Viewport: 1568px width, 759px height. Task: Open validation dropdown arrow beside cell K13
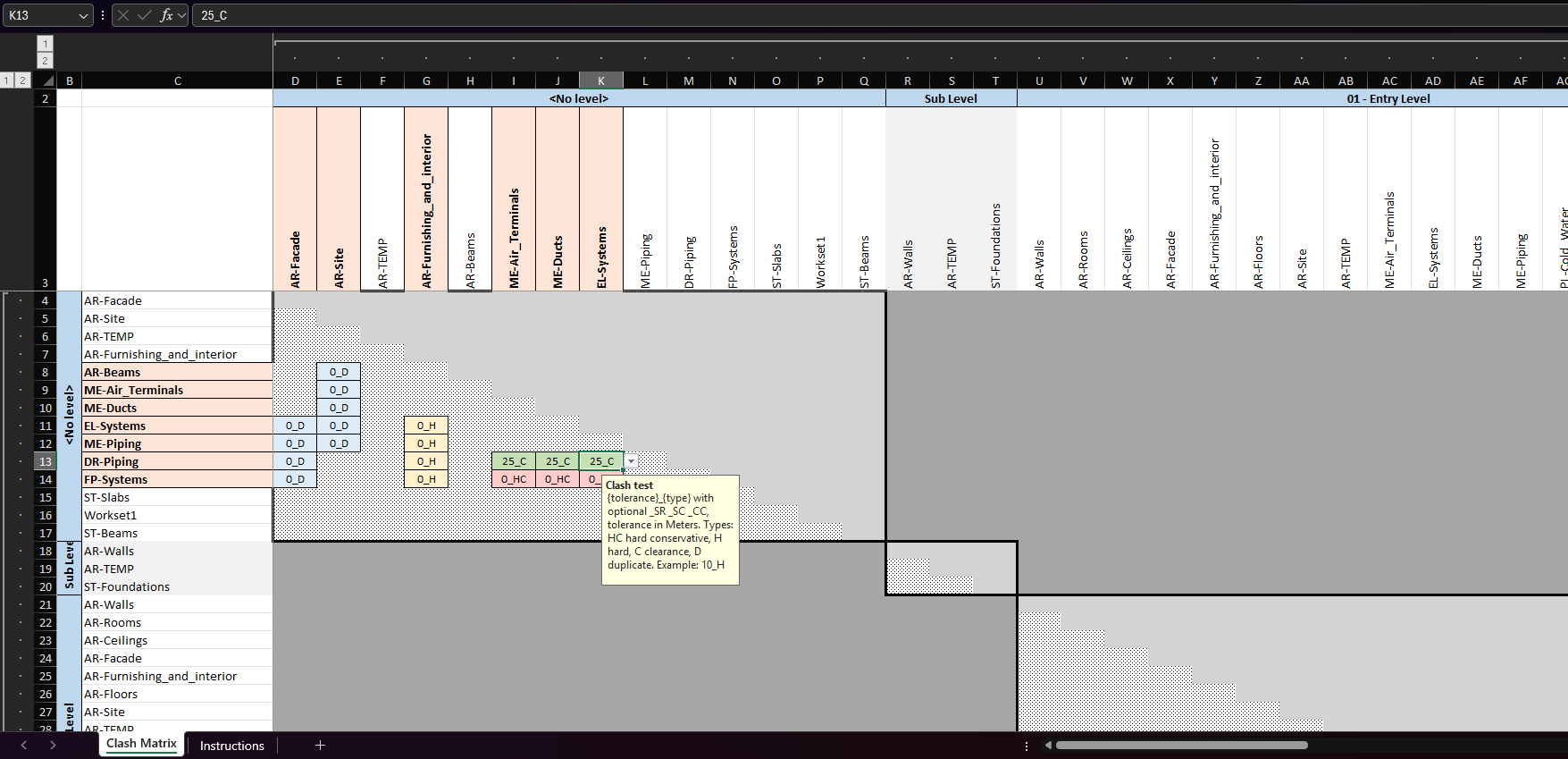click(631, 461)
